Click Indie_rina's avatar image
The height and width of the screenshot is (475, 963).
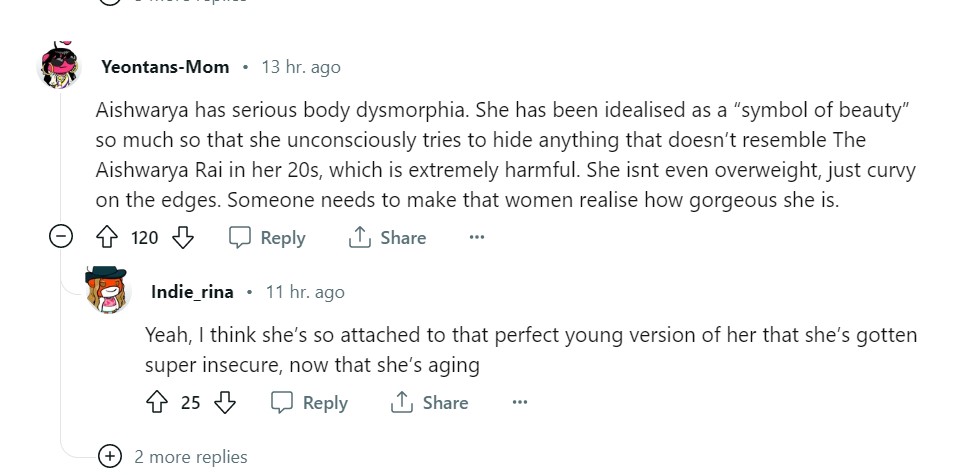(108, 290)
